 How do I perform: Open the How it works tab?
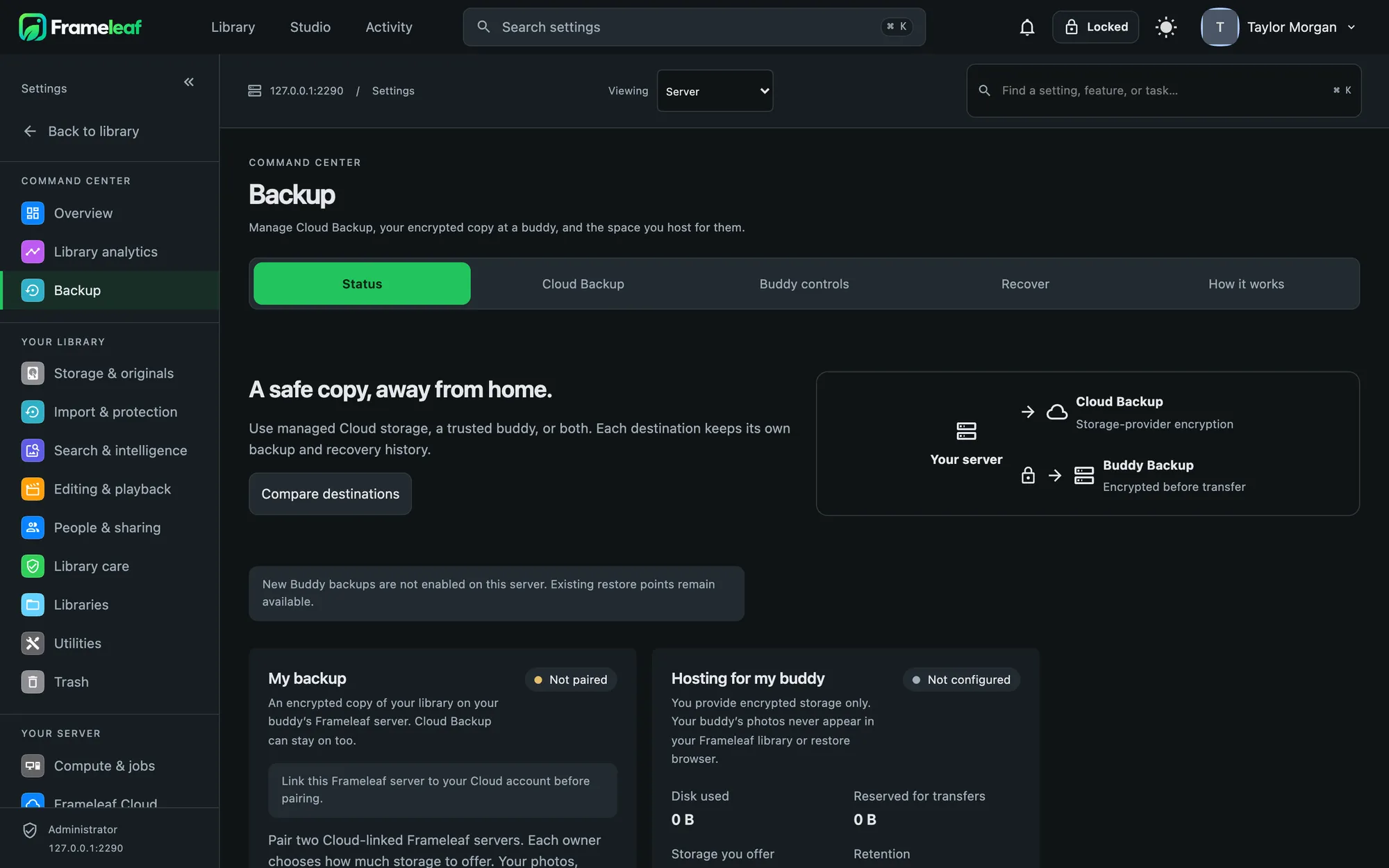point(1246,283)
